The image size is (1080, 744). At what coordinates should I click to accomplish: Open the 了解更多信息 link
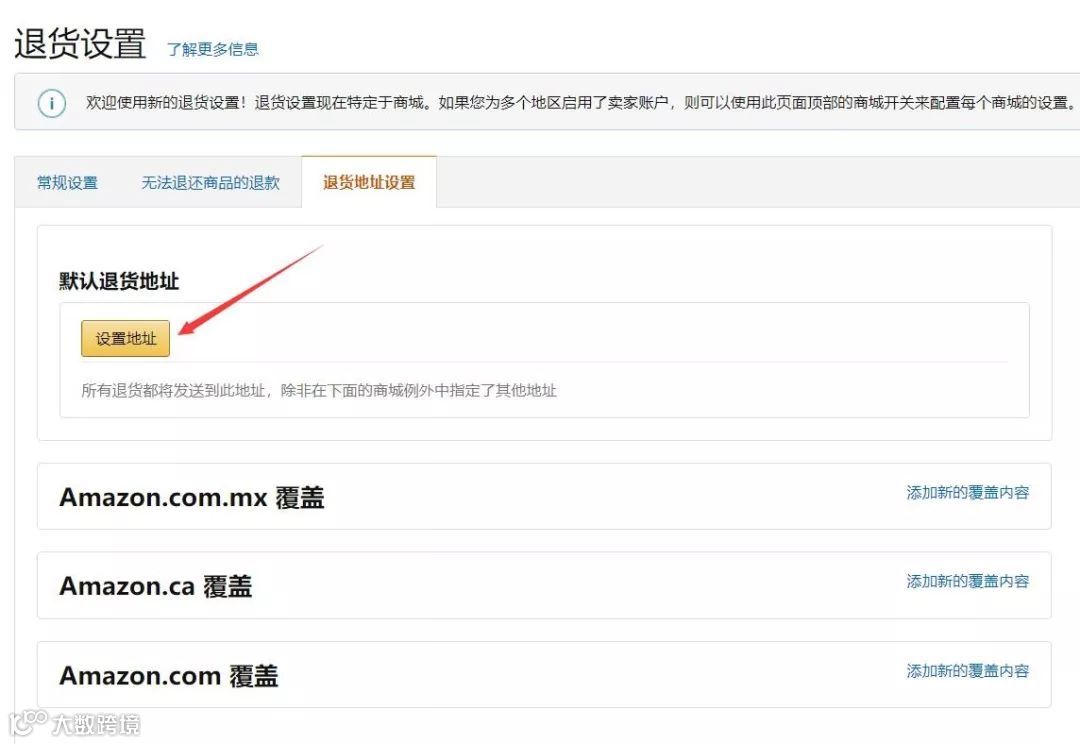click(213, 47)
